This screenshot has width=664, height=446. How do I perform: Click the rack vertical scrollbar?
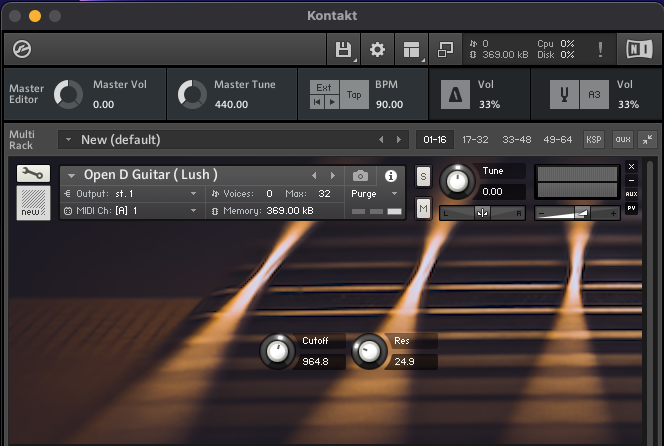pyautogui.click(x=650, y=301)
